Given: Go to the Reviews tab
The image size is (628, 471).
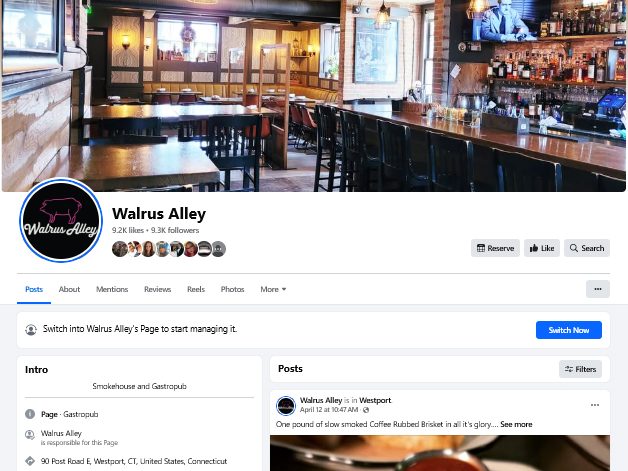Looking at the screenshot, I should click(x=157, y=289).
